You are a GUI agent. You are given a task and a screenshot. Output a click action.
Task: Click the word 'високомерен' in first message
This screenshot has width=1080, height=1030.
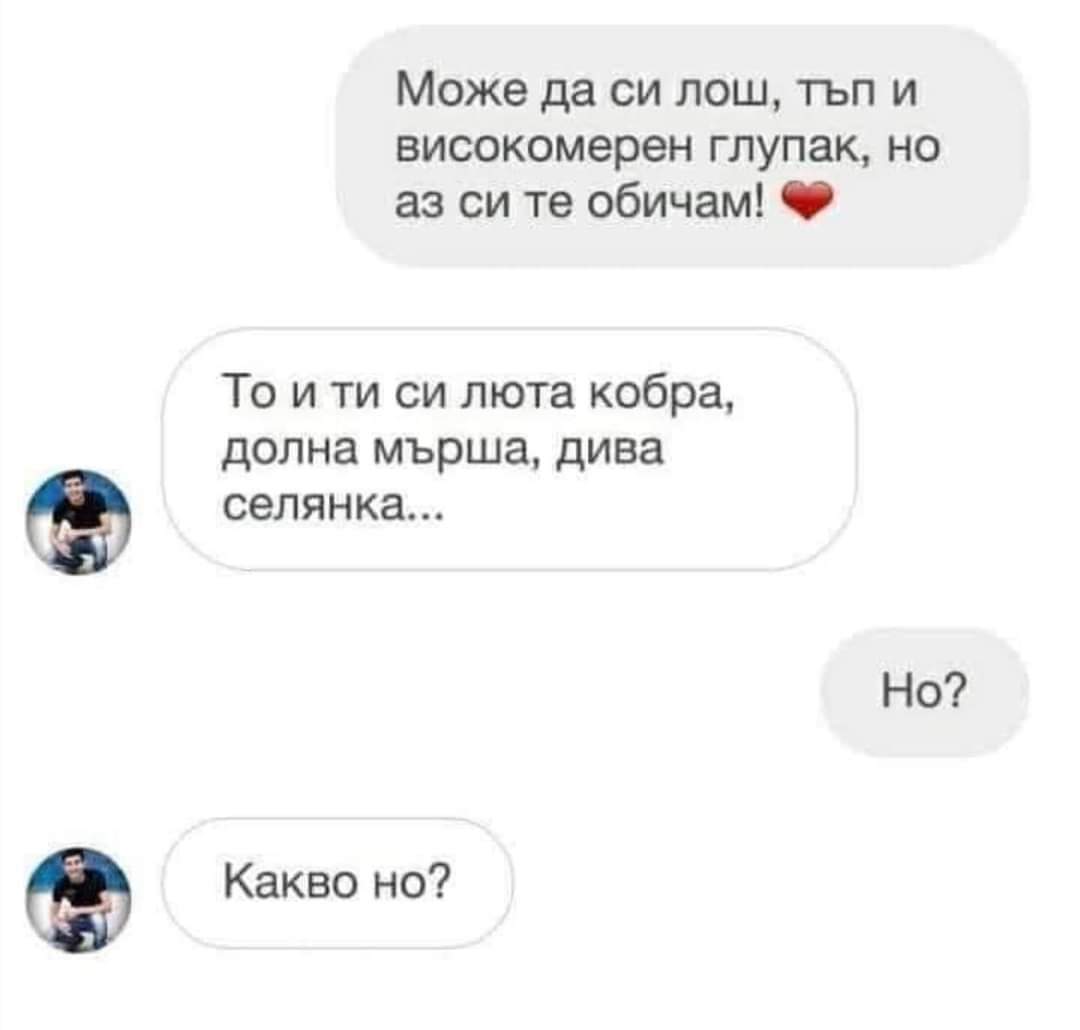[544, 147]
